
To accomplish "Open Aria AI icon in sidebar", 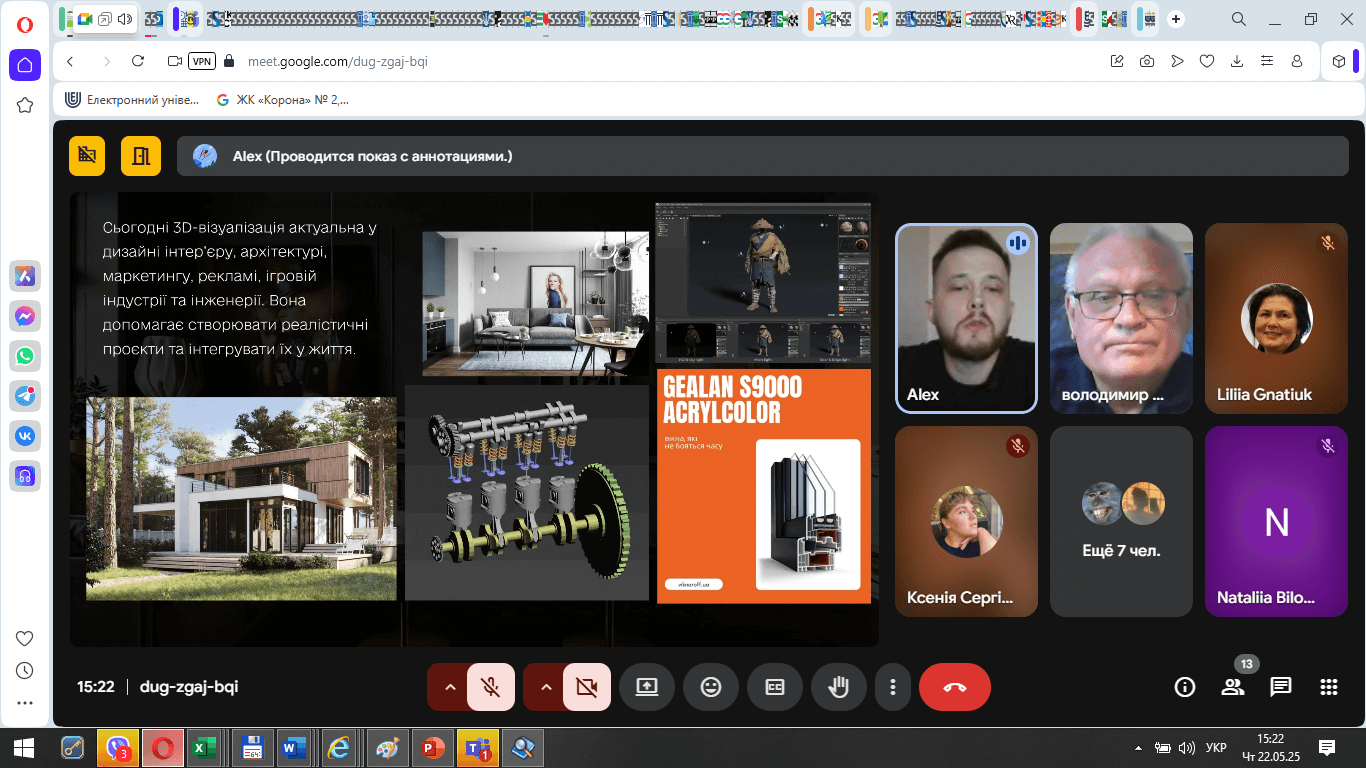I will click(x=25, y=276).
